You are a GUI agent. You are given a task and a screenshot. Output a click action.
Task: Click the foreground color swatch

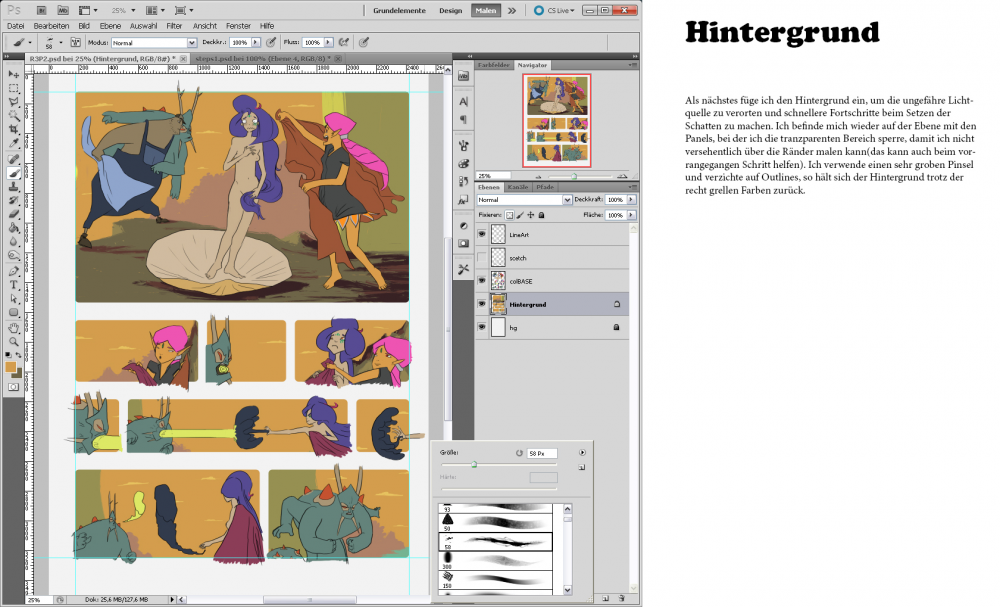pos(11,367)
